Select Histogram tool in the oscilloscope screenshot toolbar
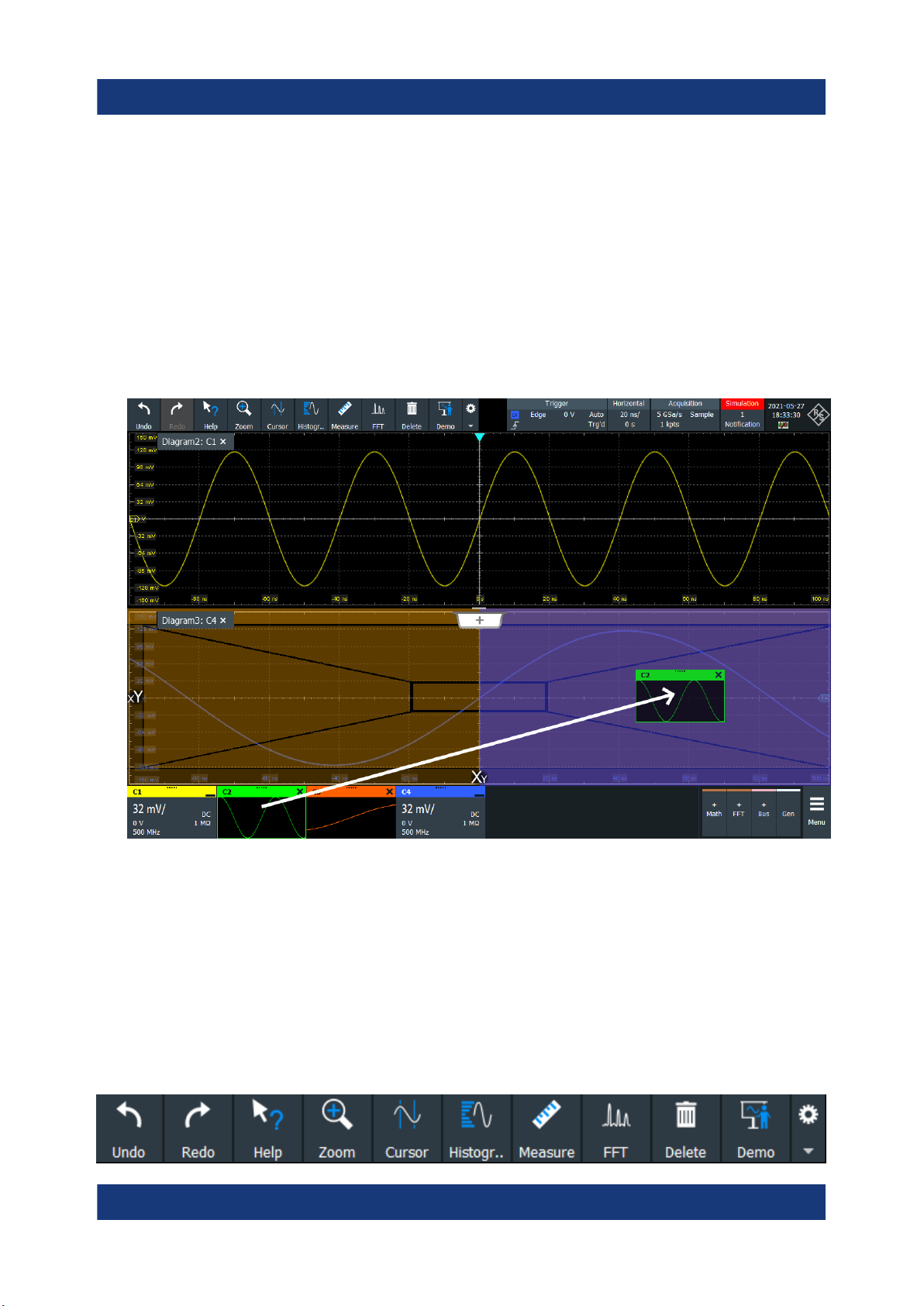The image size is (924, 1306). click(x=311, y=415)
